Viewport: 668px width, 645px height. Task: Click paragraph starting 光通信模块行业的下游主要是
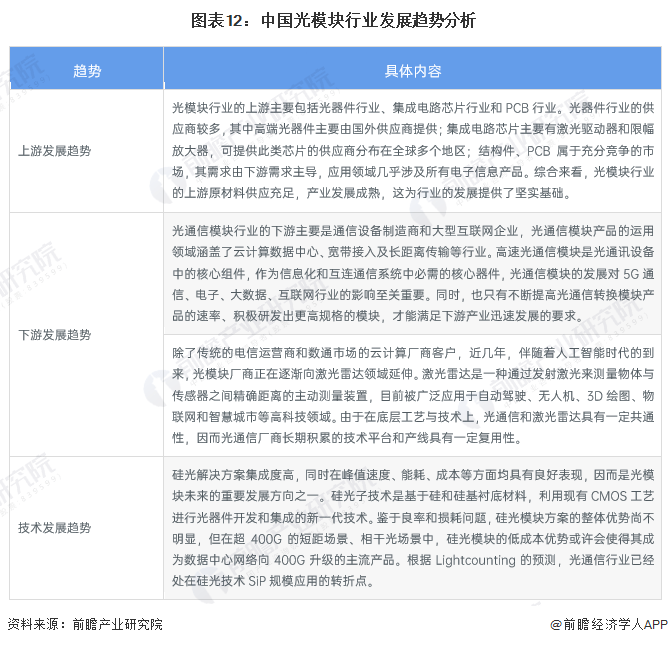tap(413, 273)
